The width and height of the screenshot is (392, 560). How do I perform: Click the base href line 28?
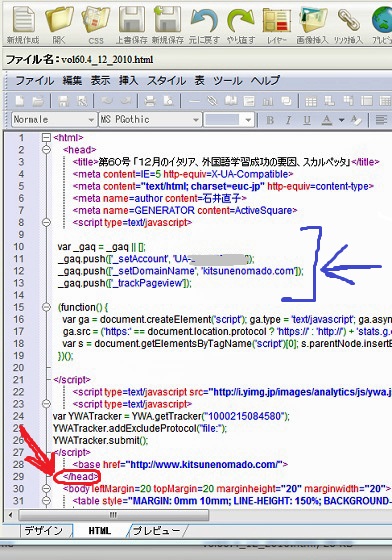(180, 464)
